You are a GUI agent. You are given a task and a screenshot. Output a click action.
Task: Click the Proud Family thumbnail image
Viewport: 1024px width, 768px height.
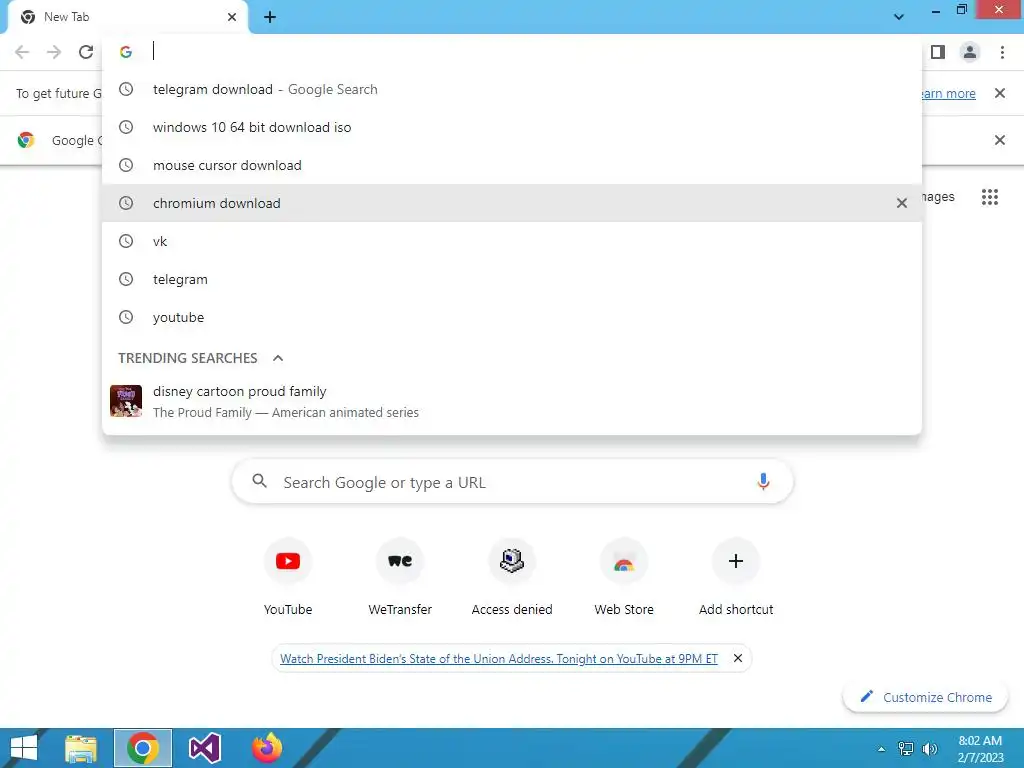pyautogui.click(x=126, y=401)
